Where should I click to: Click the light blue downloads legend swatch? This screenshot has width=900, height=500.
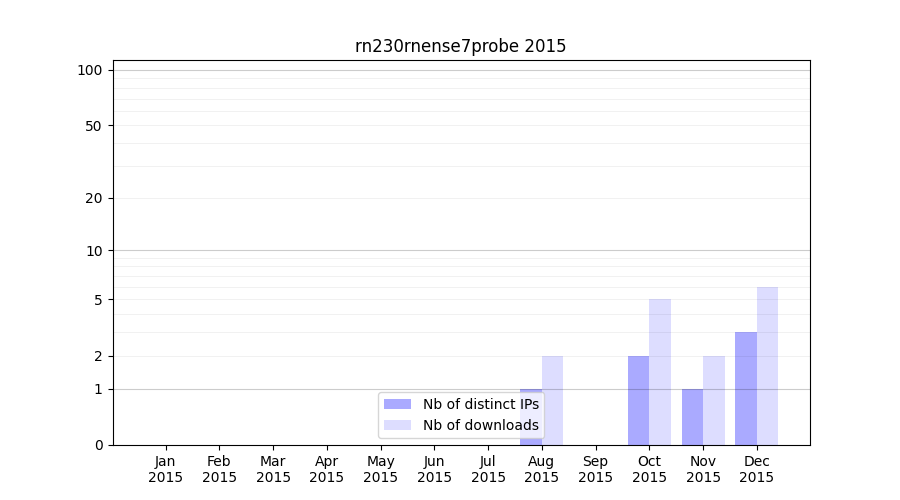397,425
